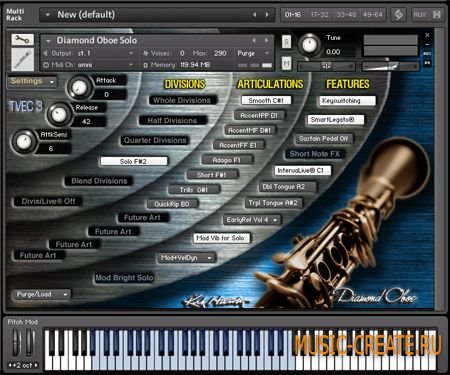The height and width of the screenshot is (375, 450).
Task: Select the AccentPP D1 articulation
Action: point(259,116)
